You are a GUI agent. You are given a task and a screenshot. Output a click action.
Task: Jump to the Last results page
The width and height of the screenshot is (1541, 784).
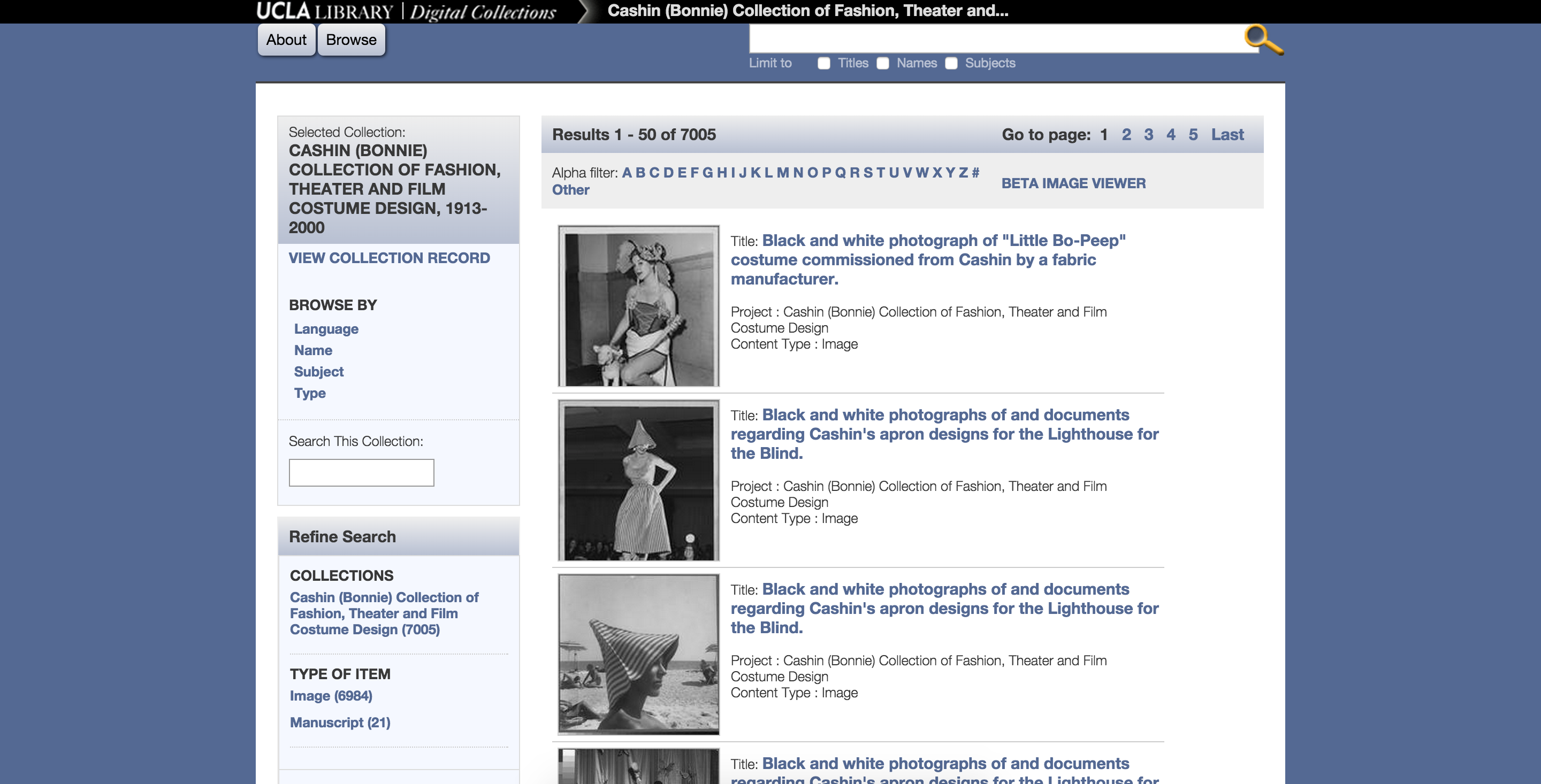[x=1227, y=135]
